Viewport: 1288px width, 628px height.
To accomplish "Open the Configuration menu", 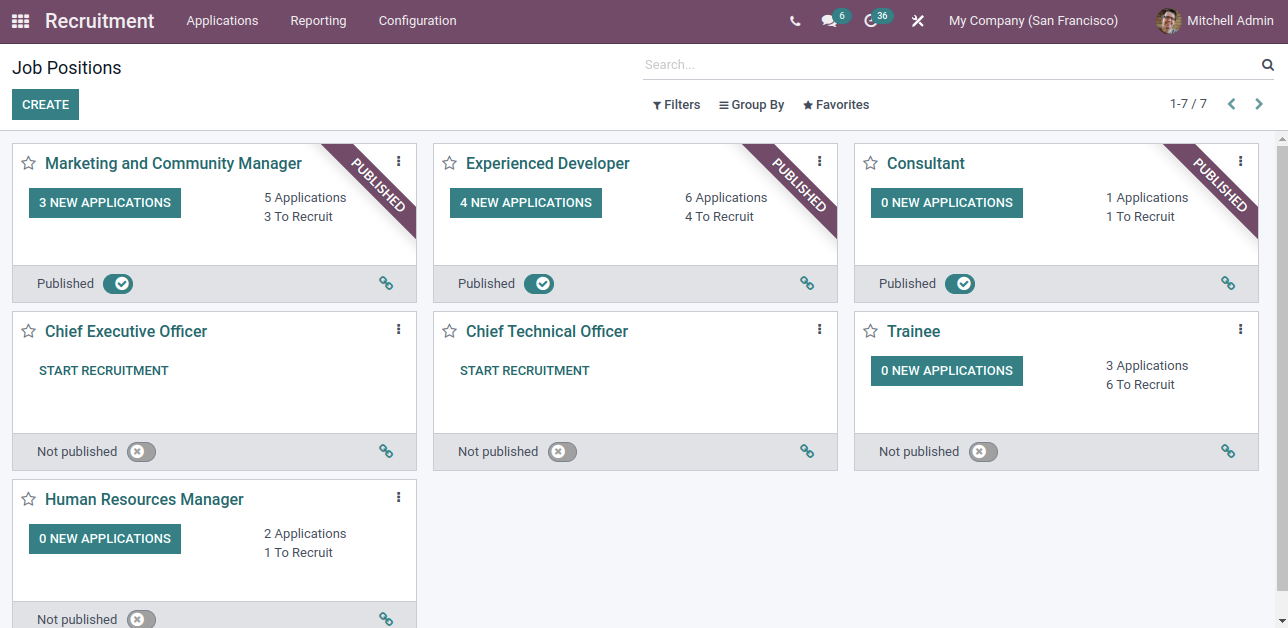I will [x=417, y=21].
